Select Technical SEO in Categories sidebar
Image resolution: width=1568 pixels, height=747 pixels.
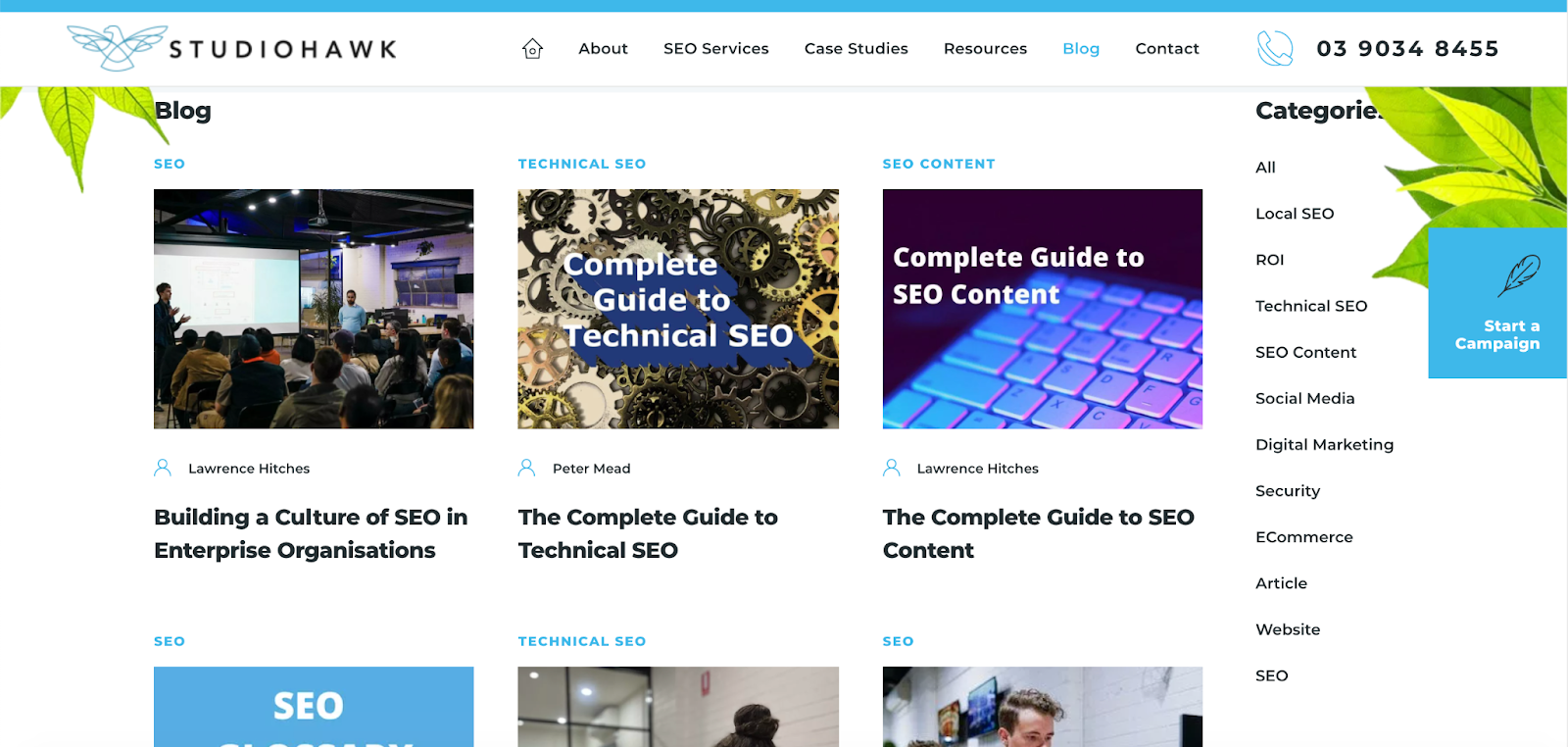point(1311,306)
